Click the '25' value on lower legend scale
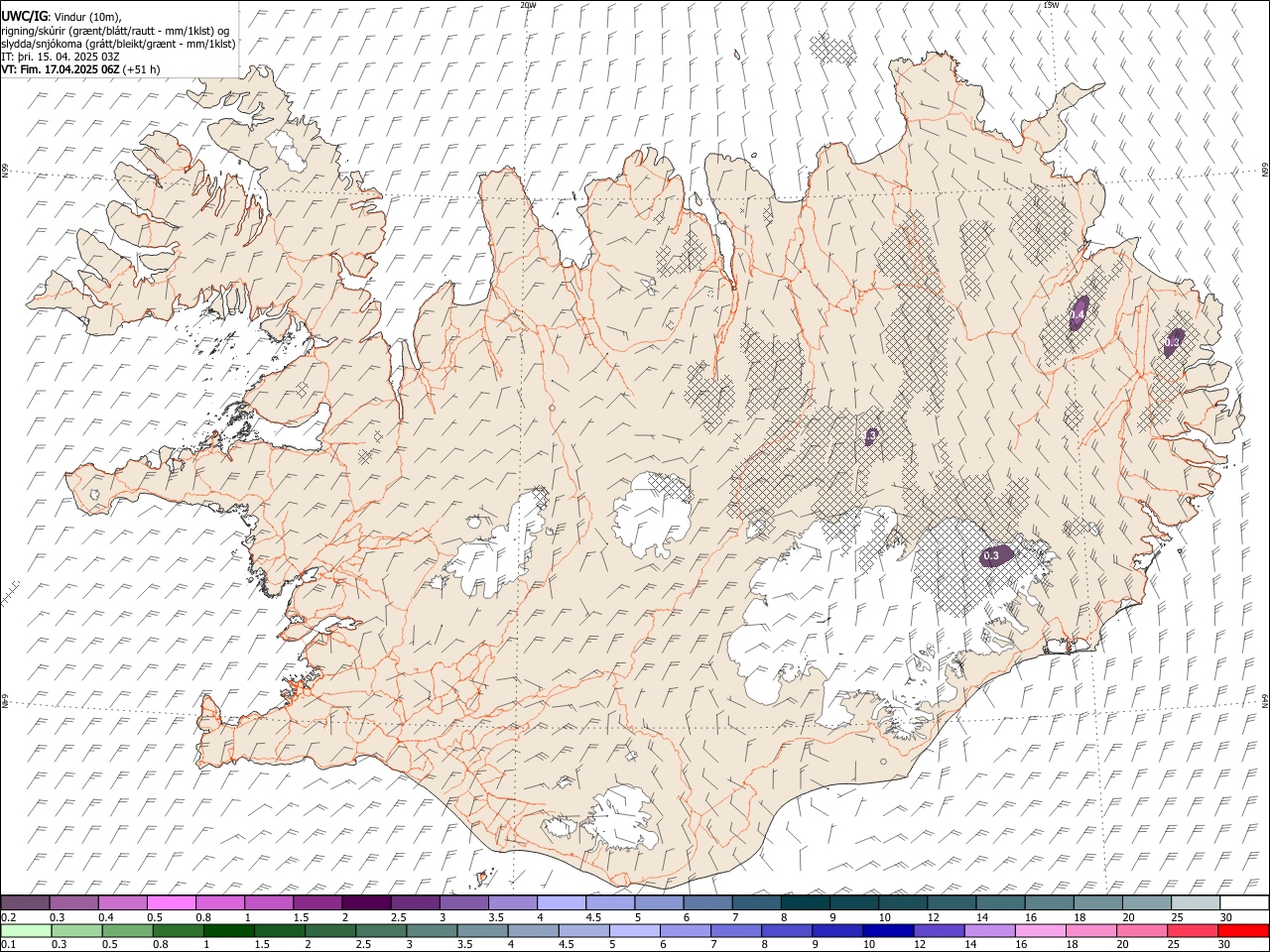The image size is (1270, 952). click(1175, 944)
